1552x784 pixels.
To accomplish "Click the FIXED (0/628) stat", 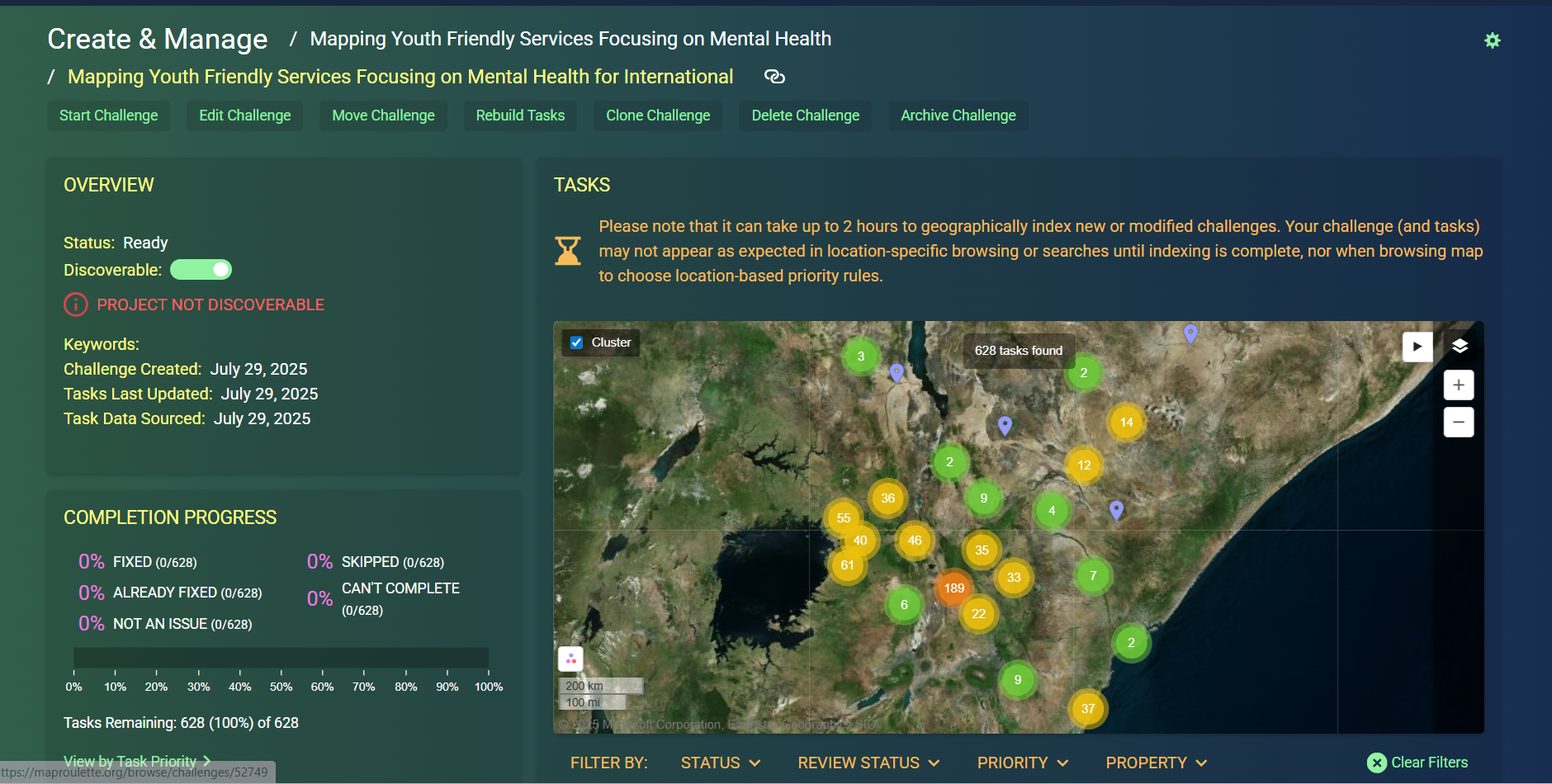I will coord(138,562).
